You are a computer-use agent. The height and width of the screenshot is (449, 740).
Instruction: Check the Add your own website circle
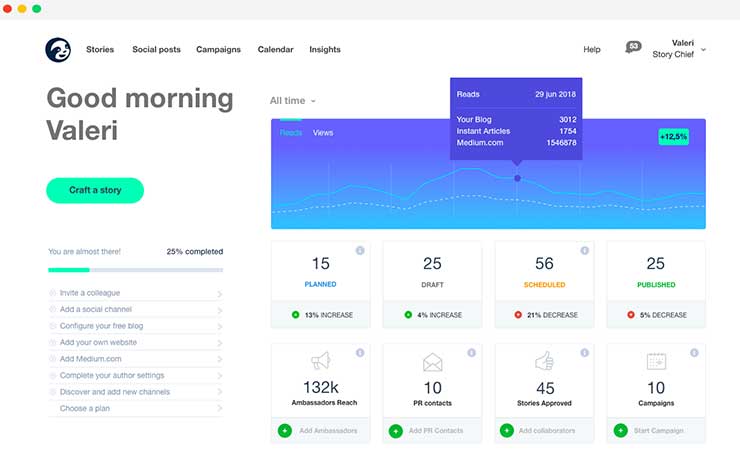point(52,342)
